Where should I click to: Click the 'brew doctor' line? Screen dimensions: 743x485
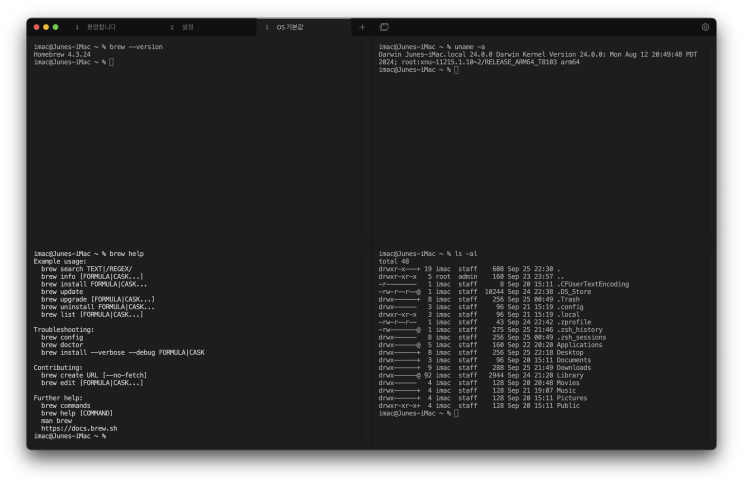(x=62, y=344)
